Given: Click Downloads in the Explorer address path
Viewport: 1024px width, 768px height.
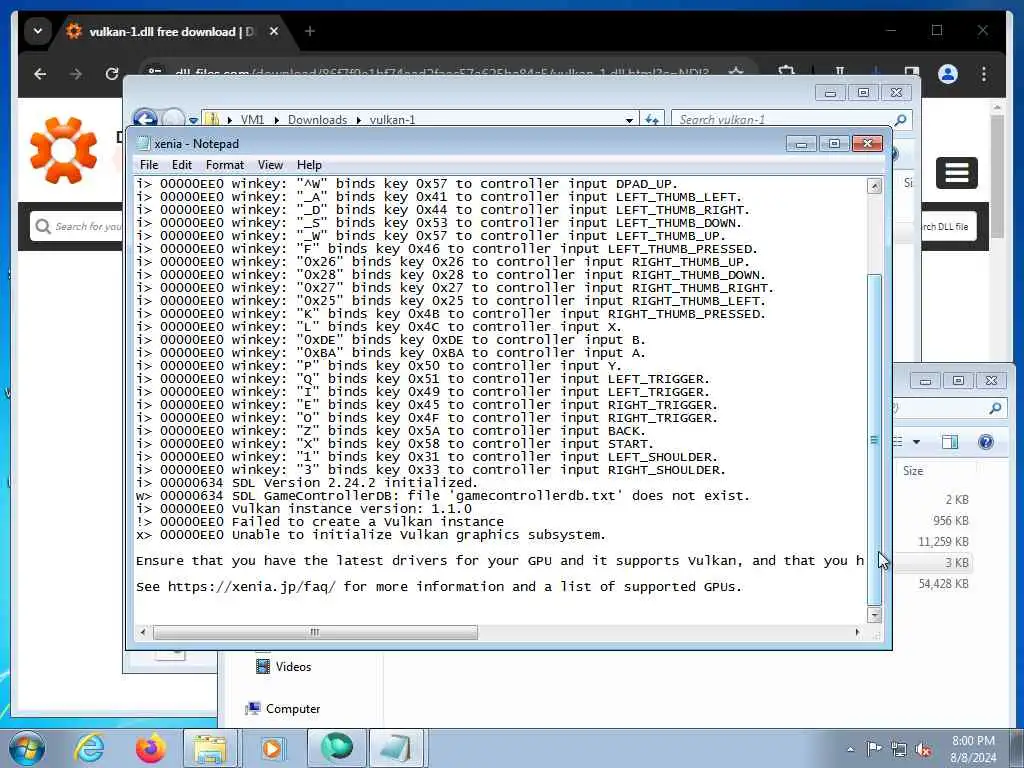Looking at the screenshot, I should pos(317,120).
